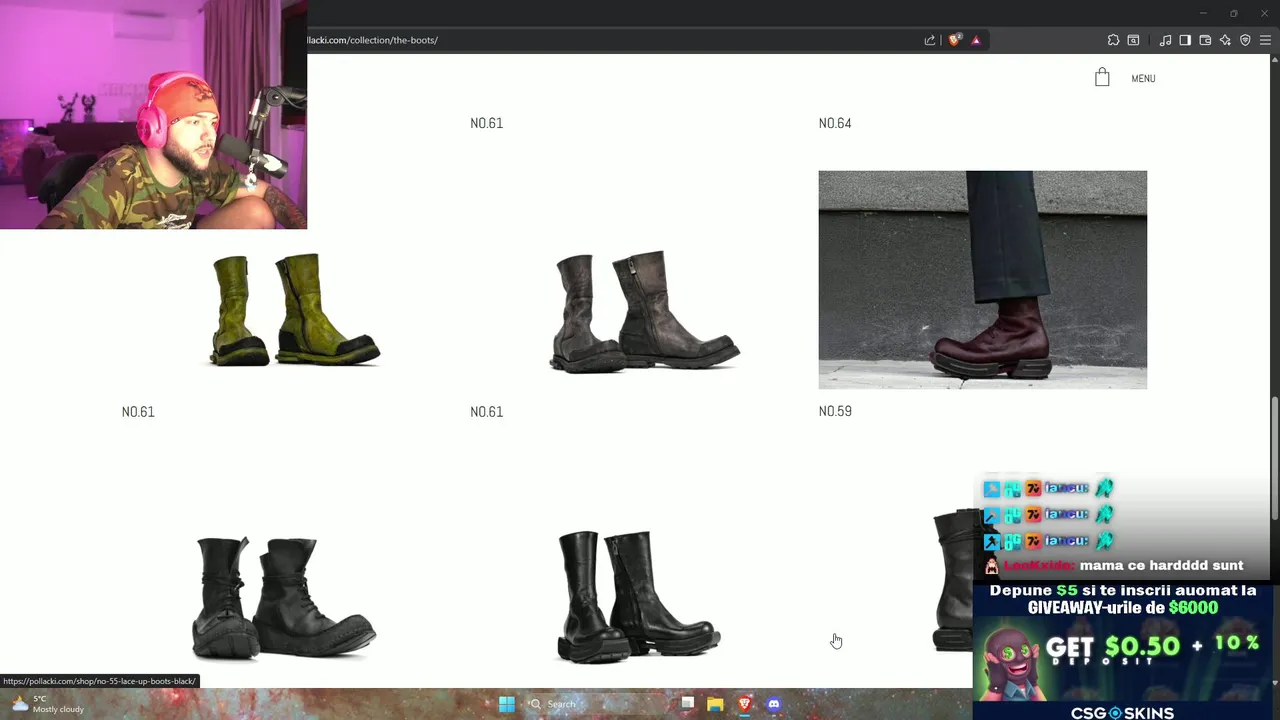The width and height of the screenshot is (1280, 720).
Task: Open the NO.59 burgundy boot photo
Action: click(982, 279)
